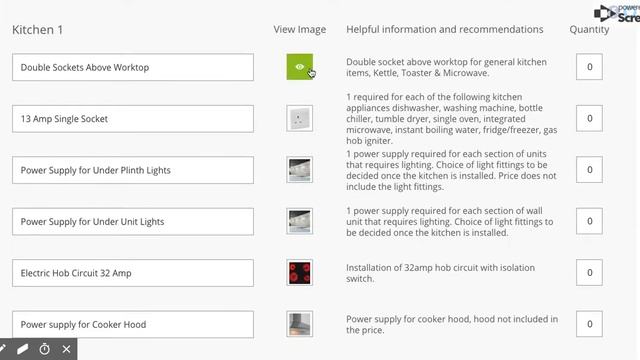Close the recorder annotation toolbar

(66, 349)
